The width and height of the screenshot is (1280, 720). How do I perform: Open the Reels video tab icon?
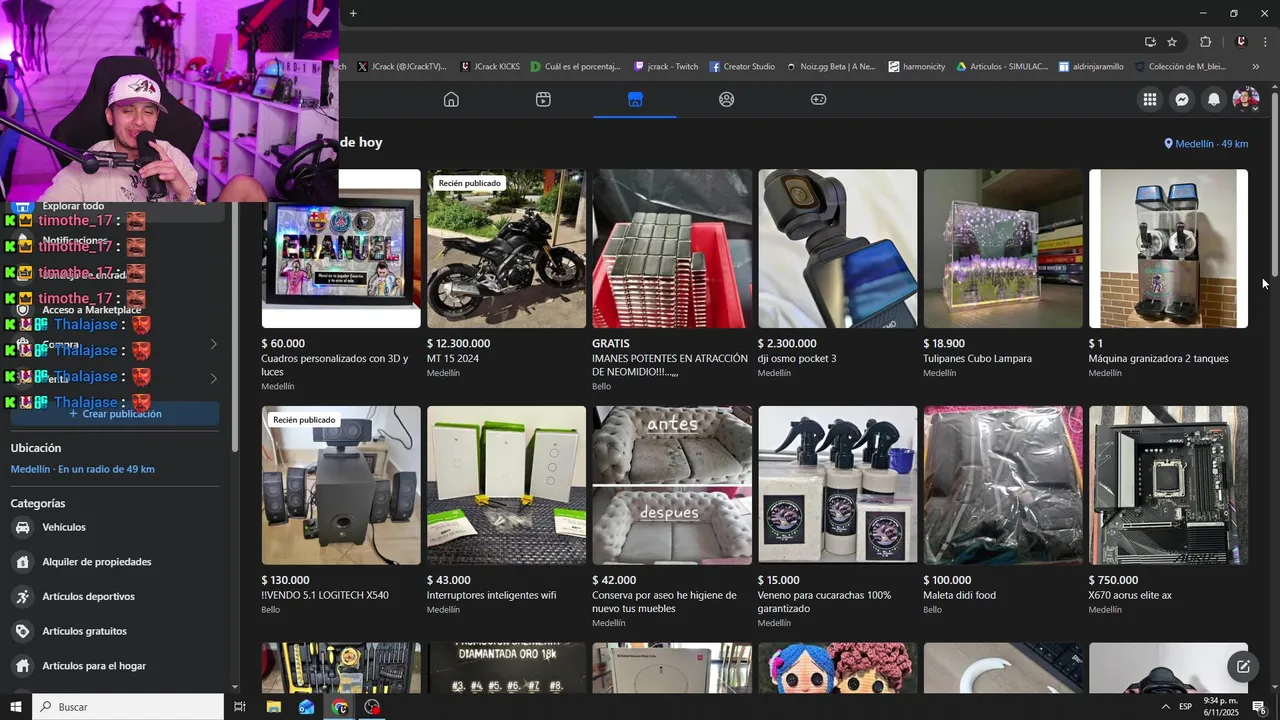543,99
